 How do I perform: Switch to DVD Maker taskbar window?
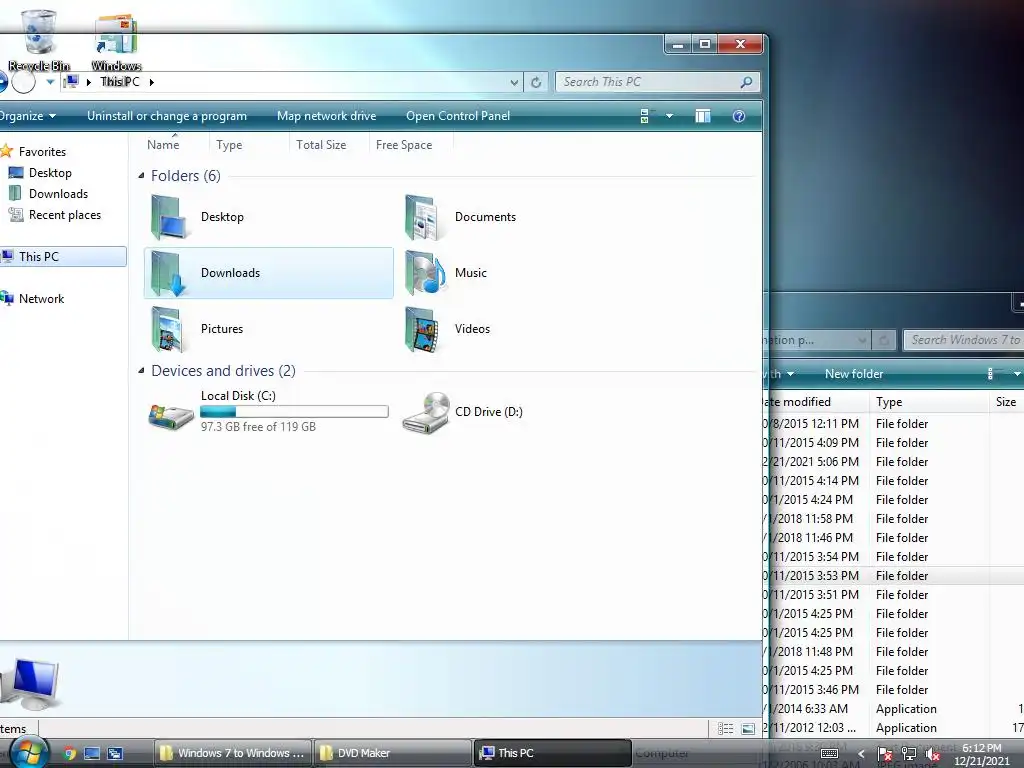[x=392, y=753]
